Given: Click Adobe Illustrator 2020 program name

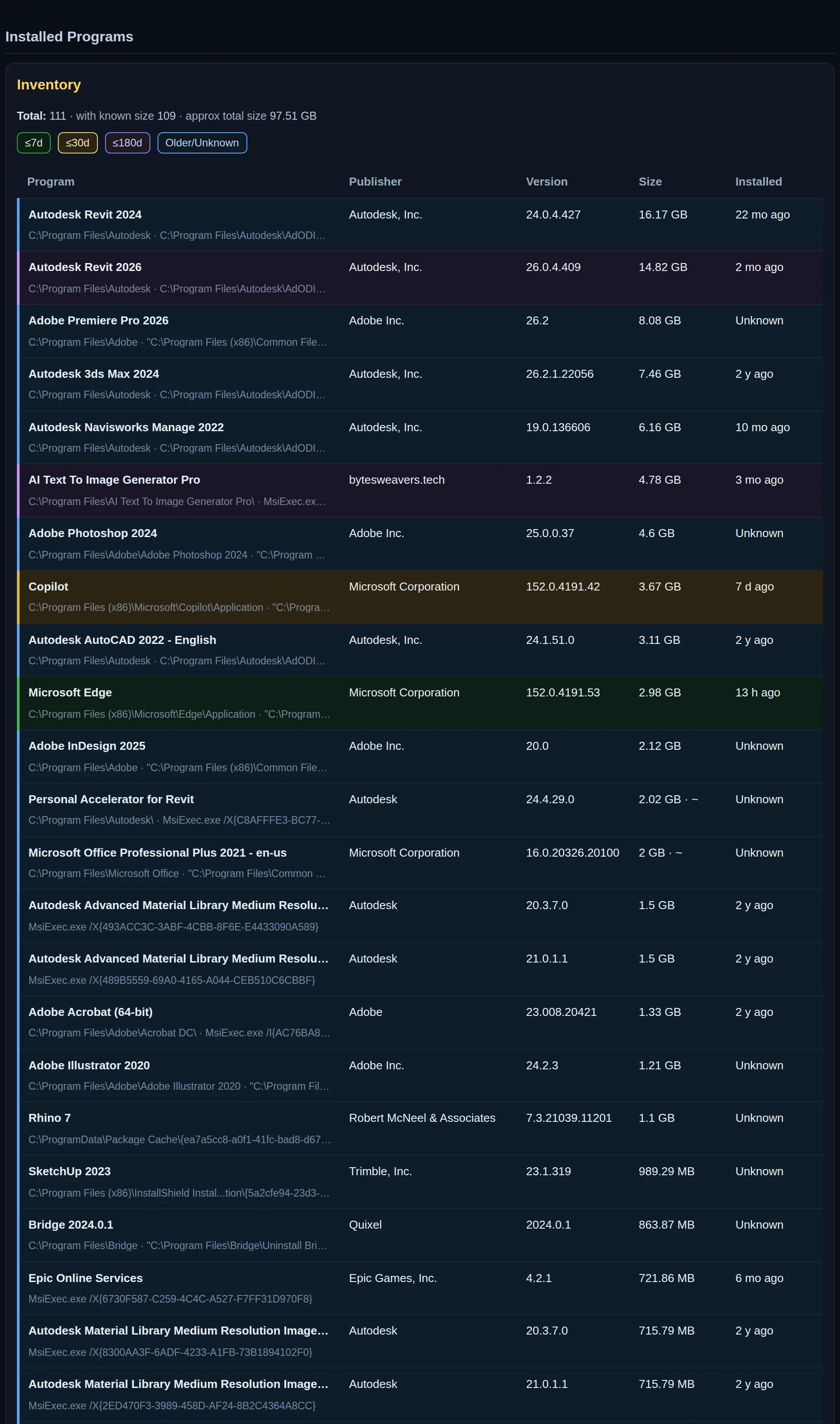Looking at the screenshot, I should (x=89, y=1065).
